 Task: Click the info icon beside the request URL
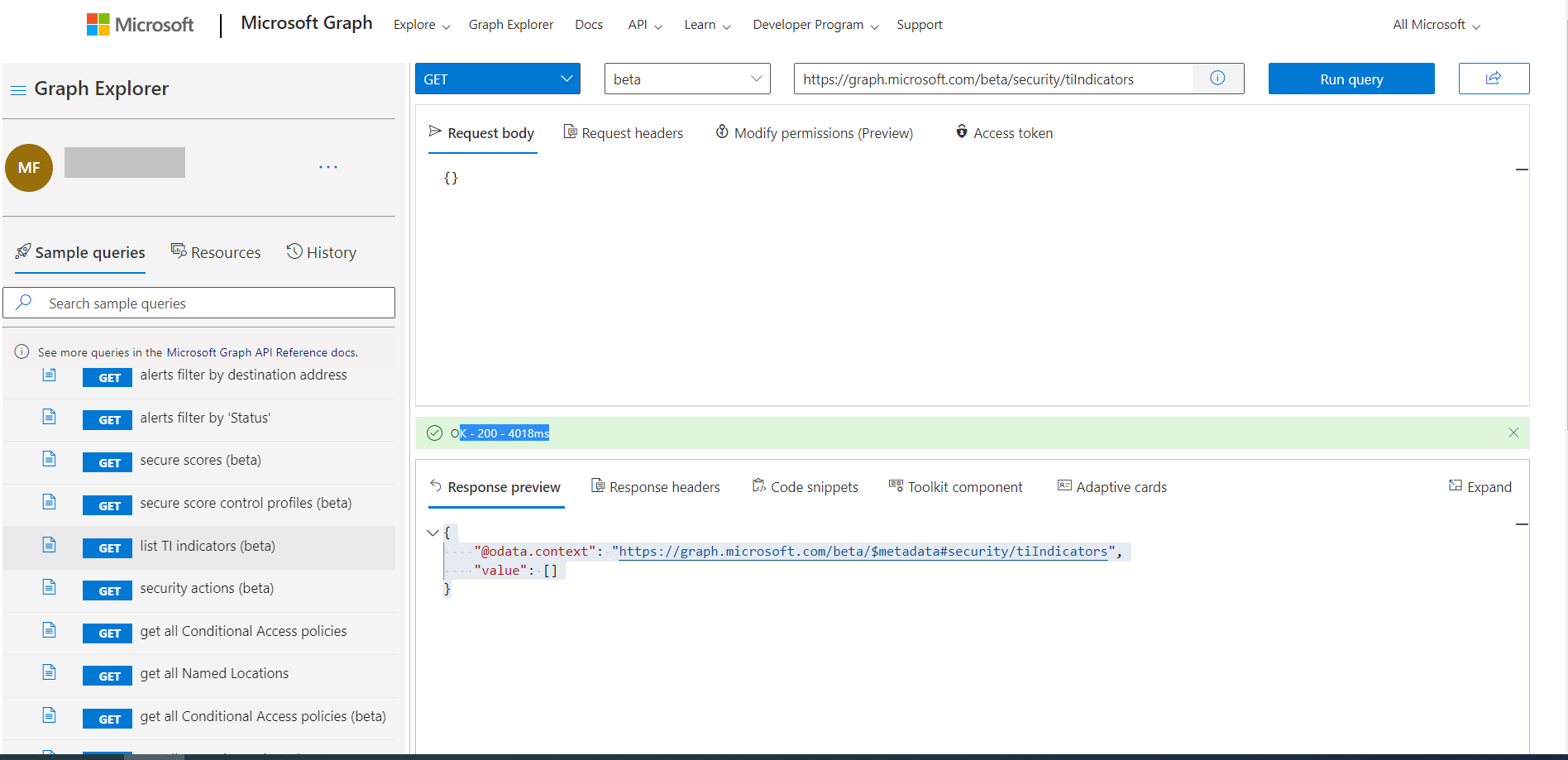click(x=1217, y=78)
